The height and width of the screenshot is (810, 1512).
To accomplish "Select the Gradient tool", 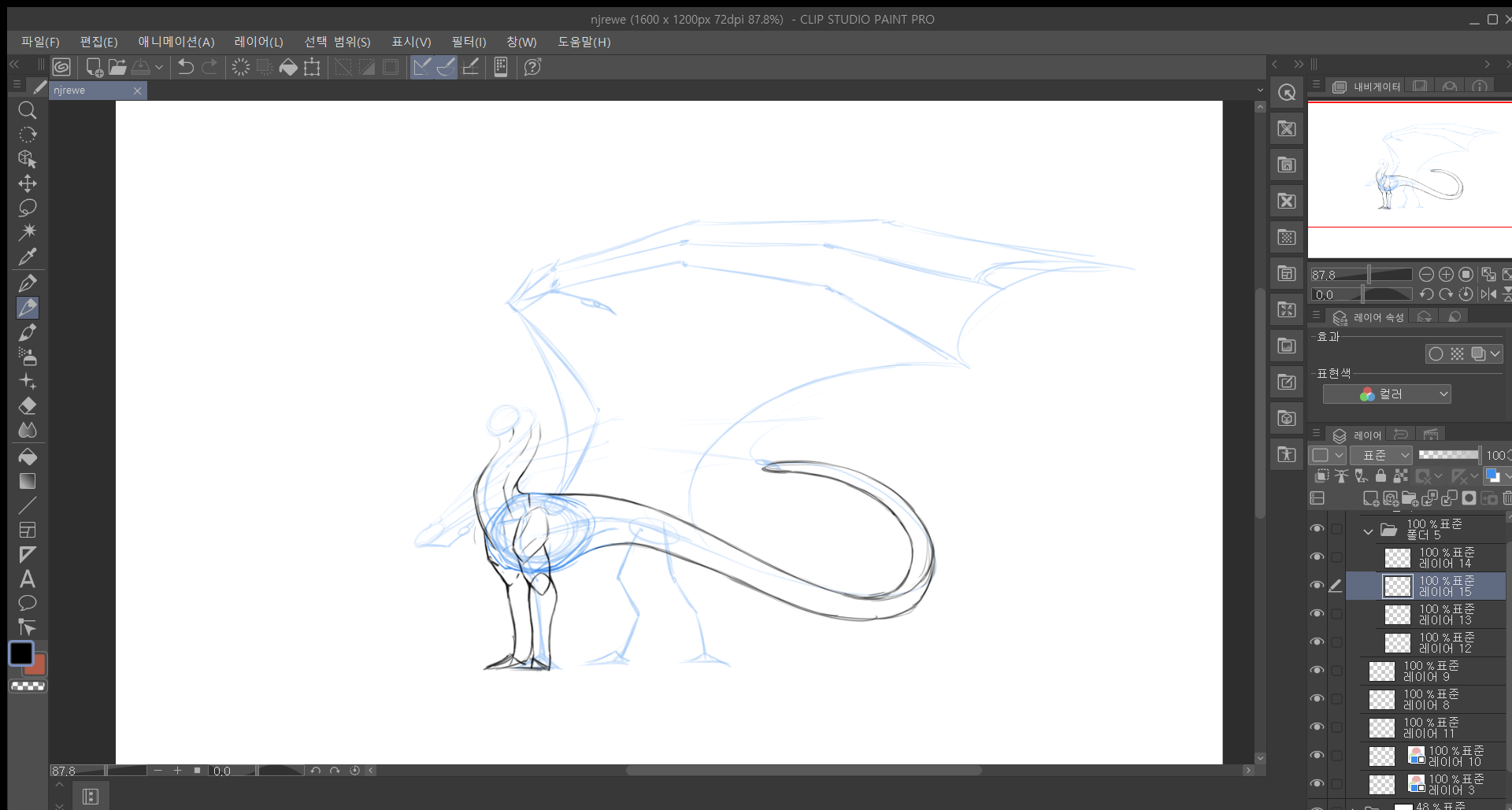I will pos(28,481).
